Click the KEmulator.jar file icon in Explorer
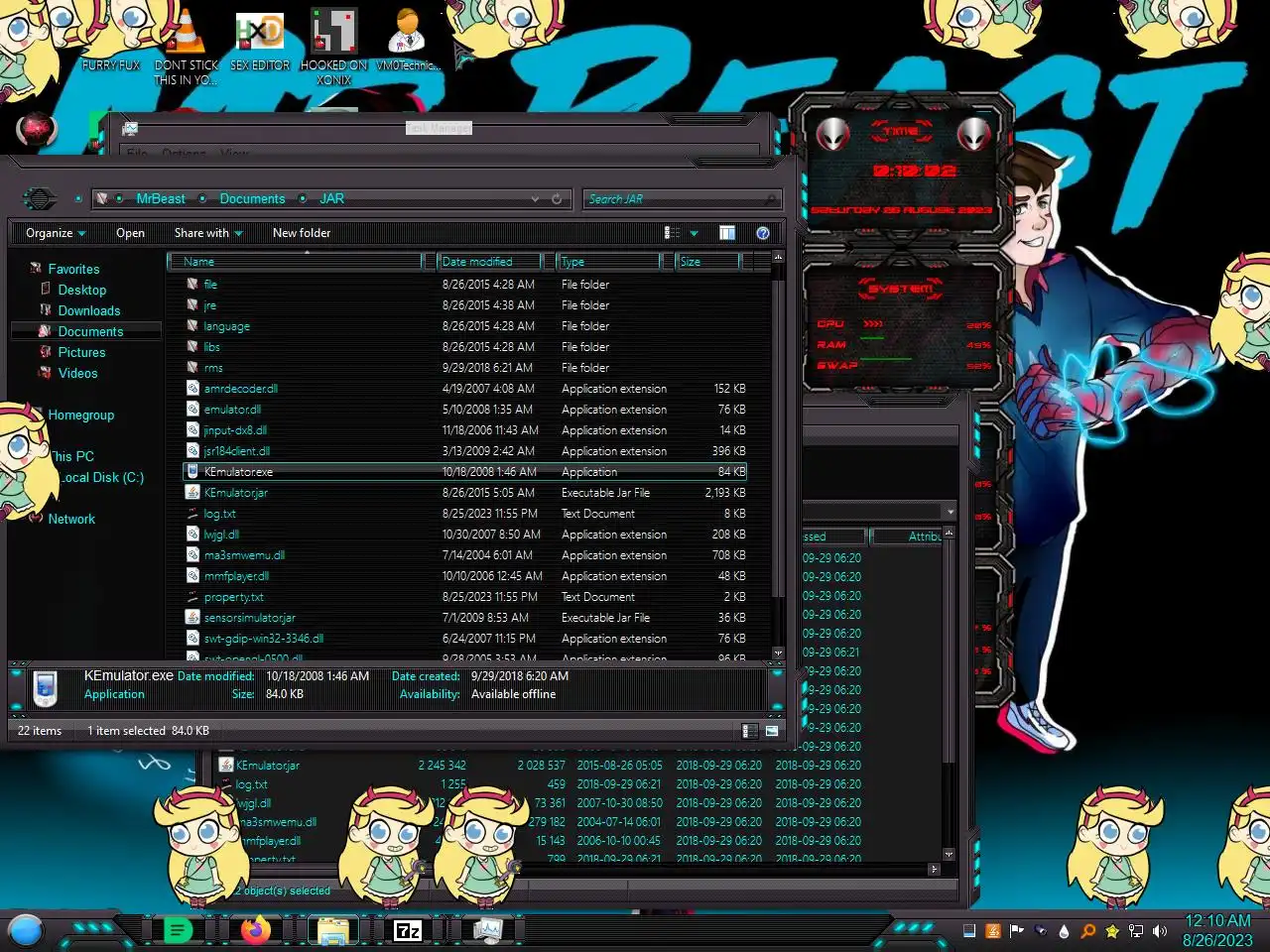 click(x=193, y=492)
